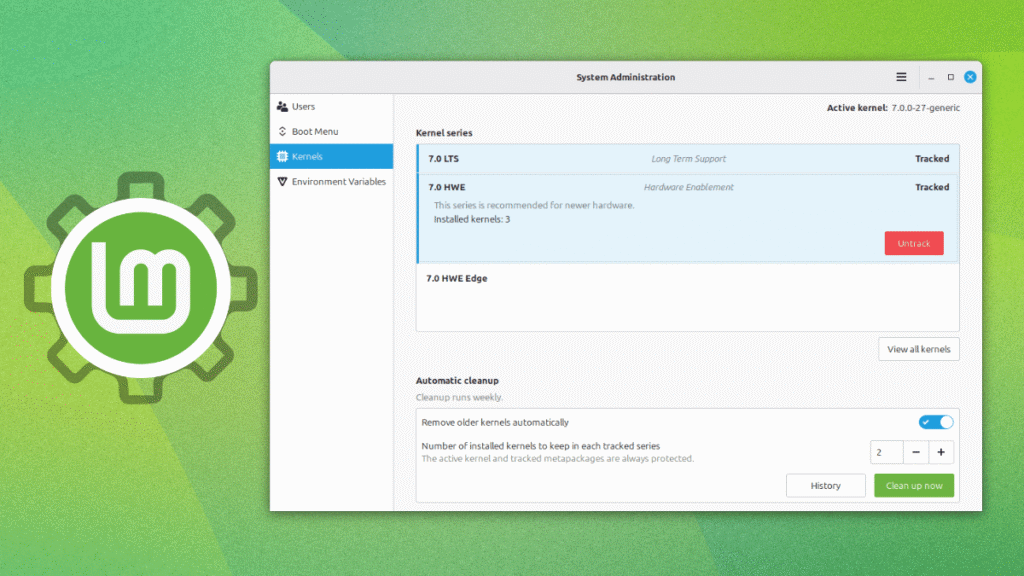Click the Boot Menu sidebar icon
The image size is (1024, 576).
(x=282, y=131)
